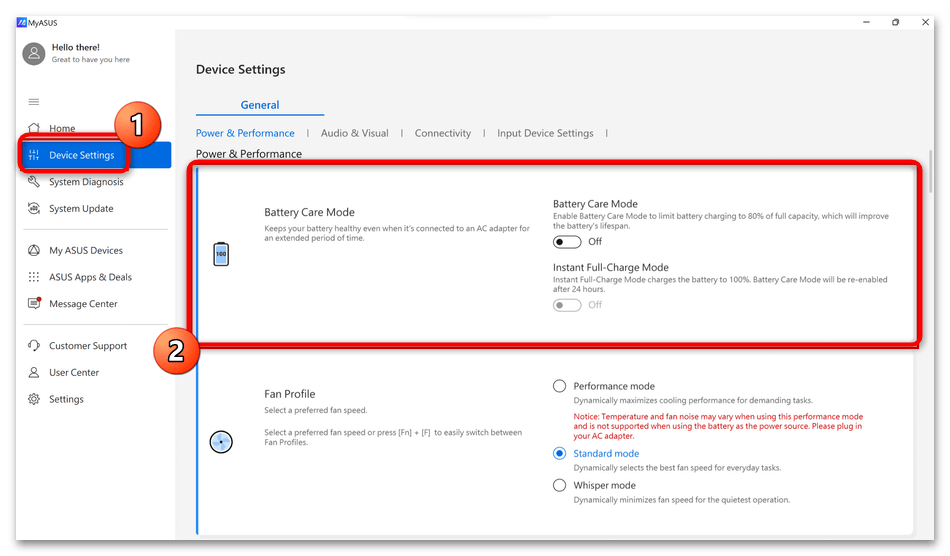Toggle the Battery Care Mode switch
The width and height of the screenshot is (950, 556).
pyautogui.click(x=566, y=242)
